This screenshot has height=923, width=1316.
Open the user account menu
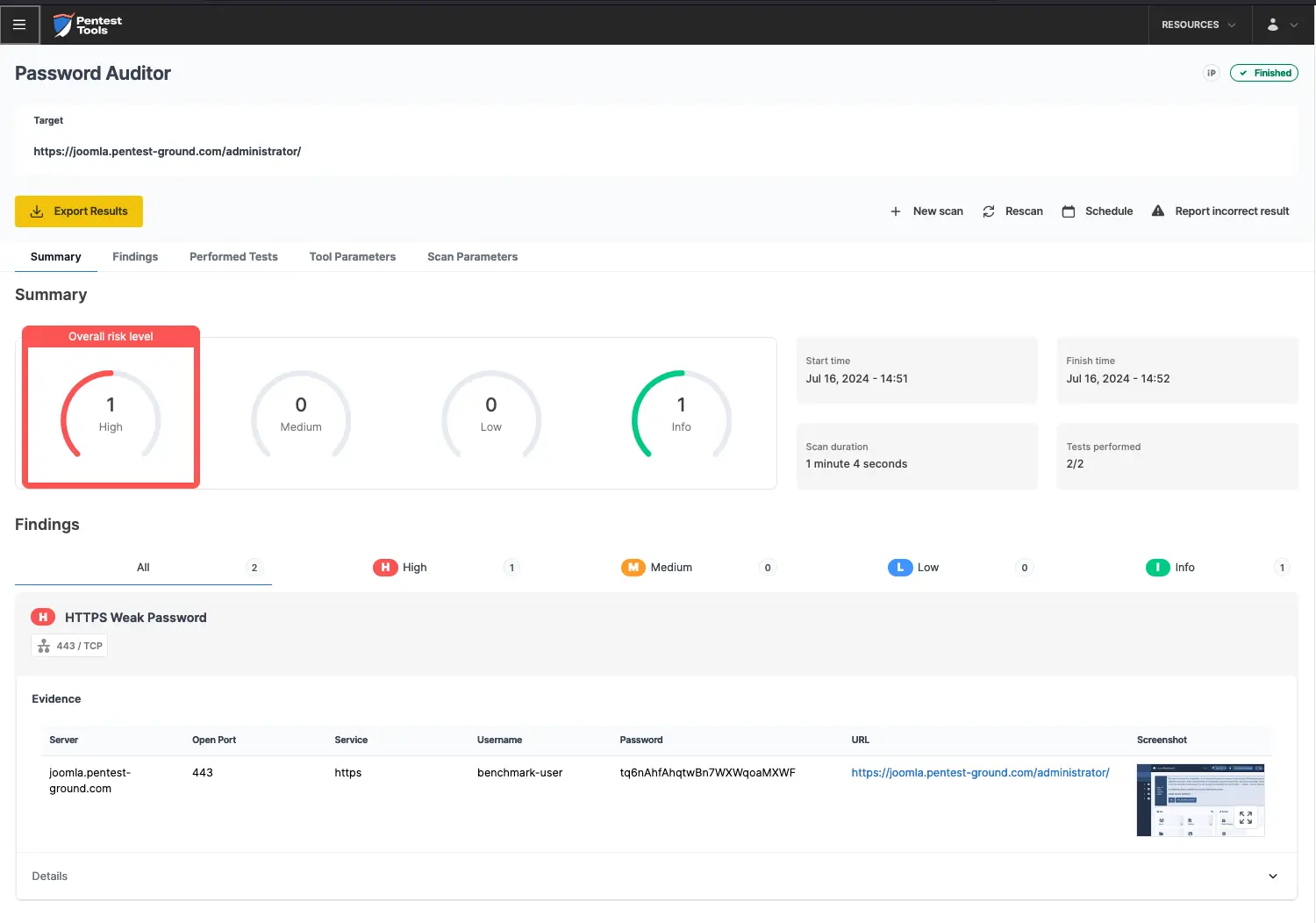[1282, 25]
